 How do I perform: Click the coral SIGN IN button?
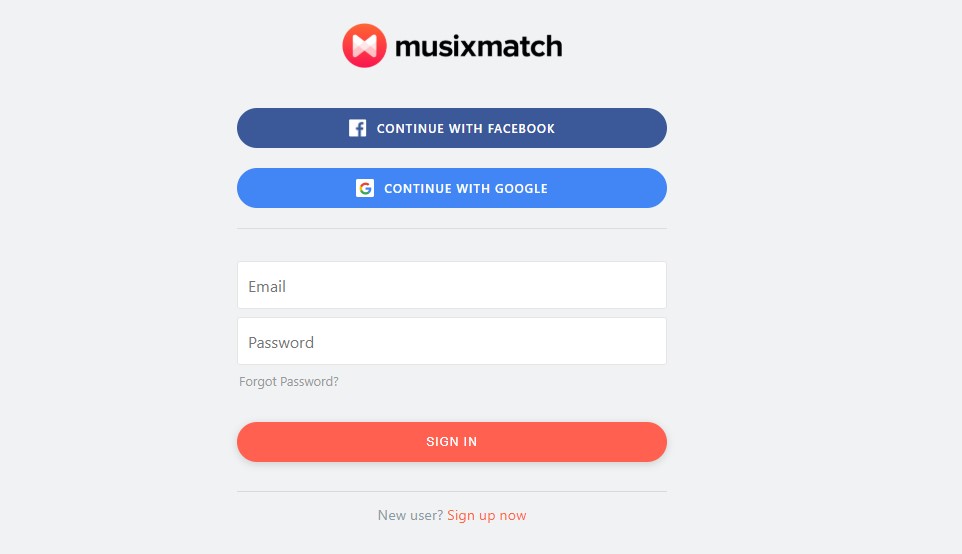(452, 442)
